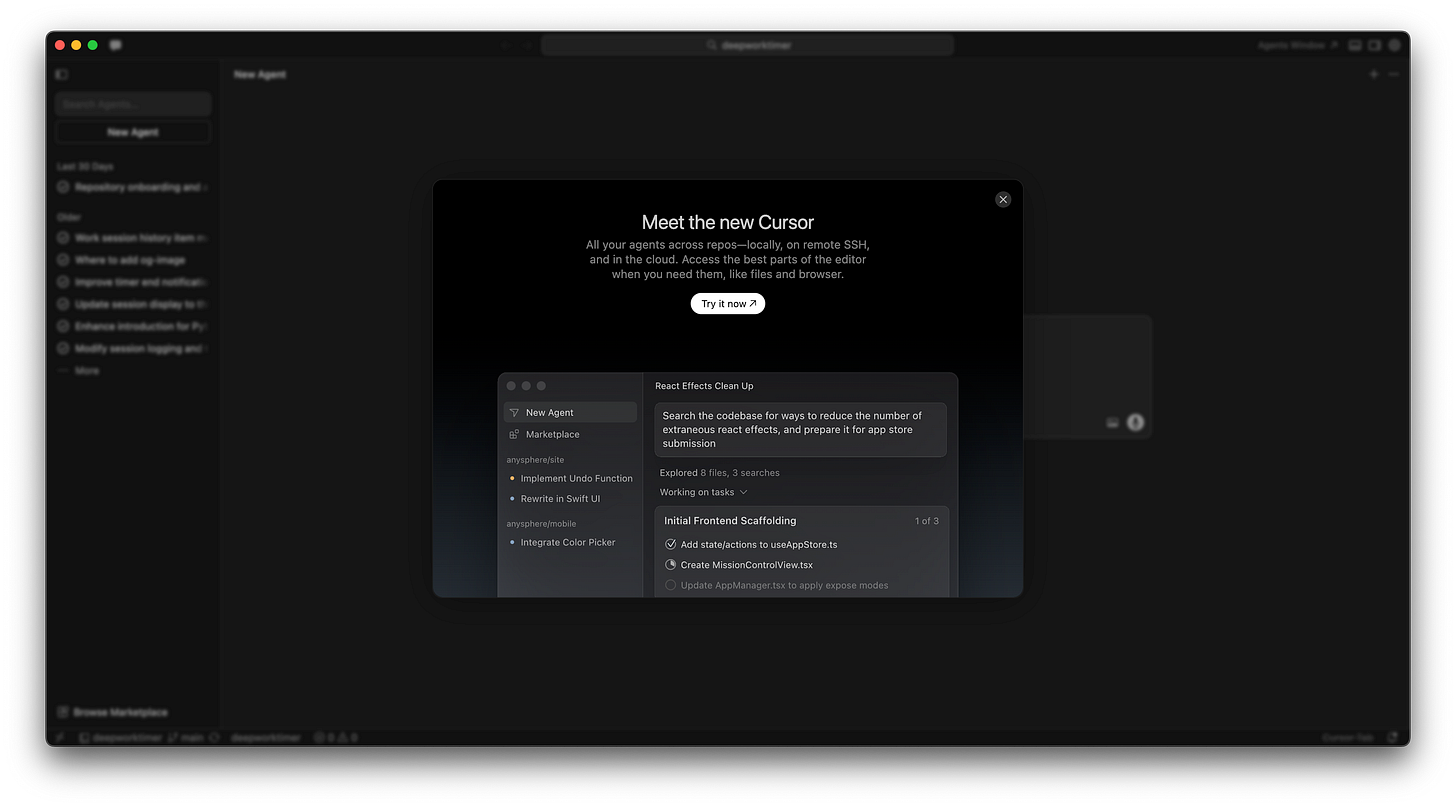Click the Explored 8 files, 3 searches text

coord(719,473)
